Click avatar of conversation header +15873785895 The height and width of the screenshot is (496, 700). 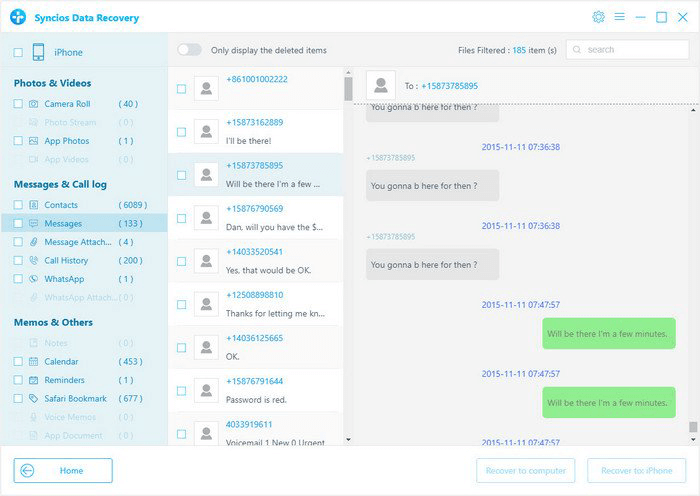pyautogui.click(x=381, y=85)
